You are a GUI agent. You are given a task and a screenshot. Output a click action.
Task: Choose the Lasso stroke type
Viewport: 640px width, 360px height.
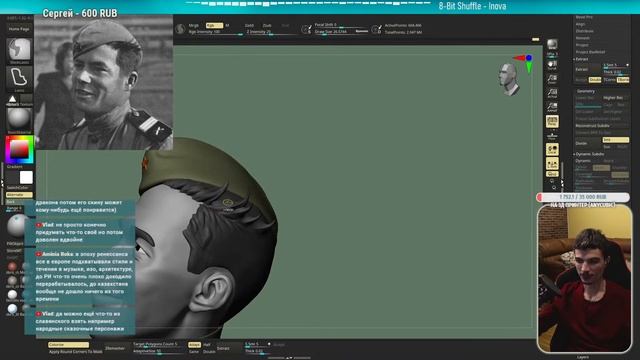[x=19, y=78]
